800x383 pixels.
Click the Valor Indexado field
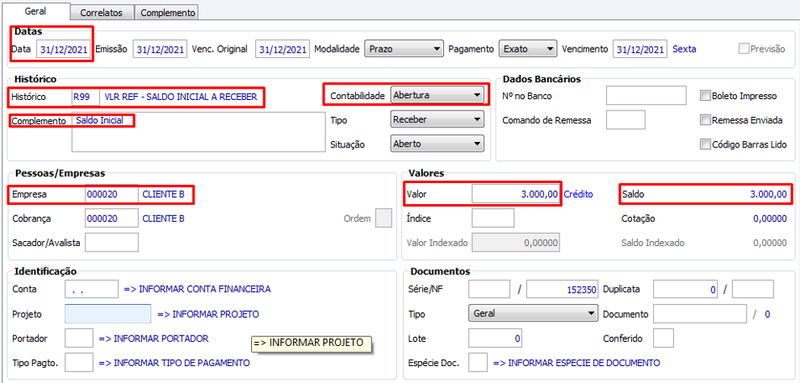click(x=515, y=243)
